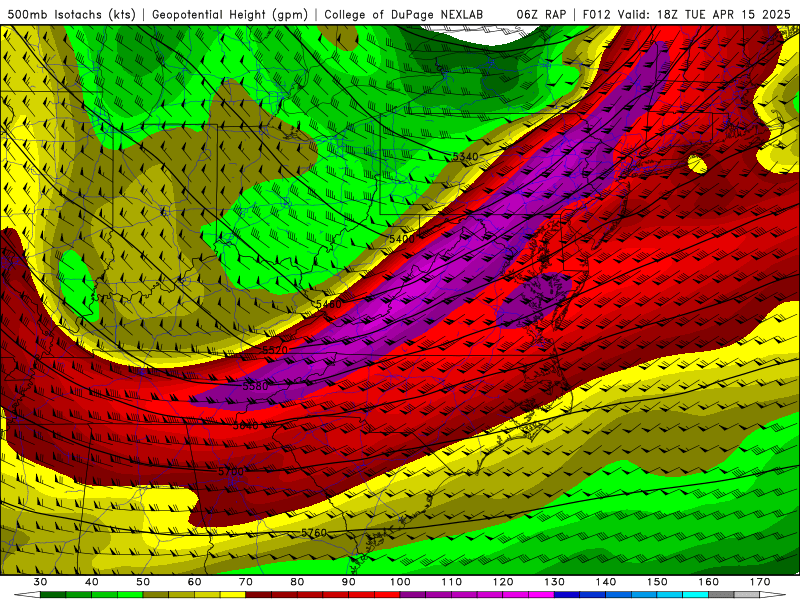Click the legend value 160
Viewport: 800px width, 600px height.
(x=709, y=582)
